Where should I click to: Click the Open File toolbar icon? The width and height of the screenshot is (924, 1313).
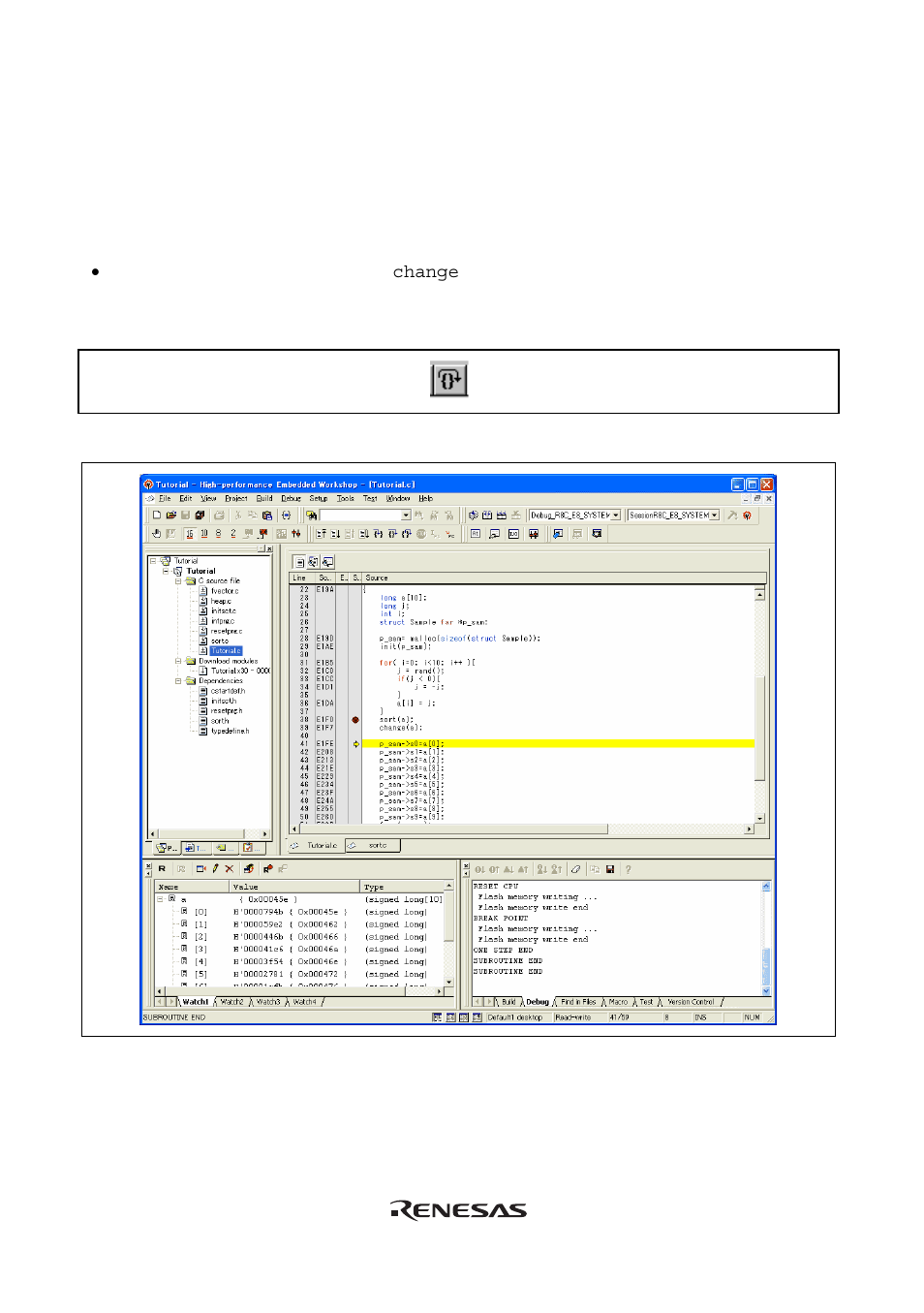pos(171,516)
